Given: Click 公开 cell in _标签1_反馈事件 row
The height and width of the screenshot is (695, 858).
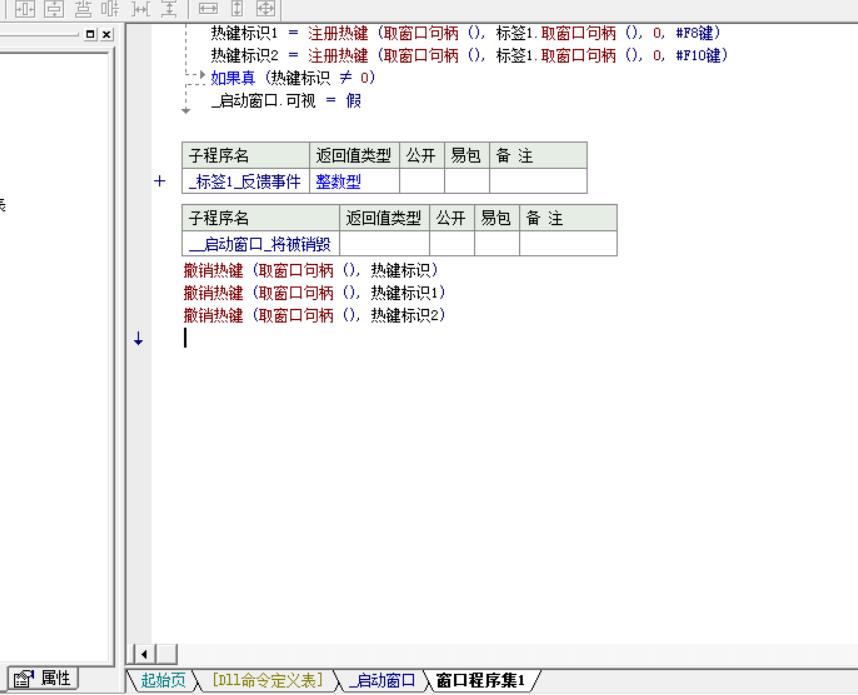Looking at the screenshot, I should click(x=422, y=181).
